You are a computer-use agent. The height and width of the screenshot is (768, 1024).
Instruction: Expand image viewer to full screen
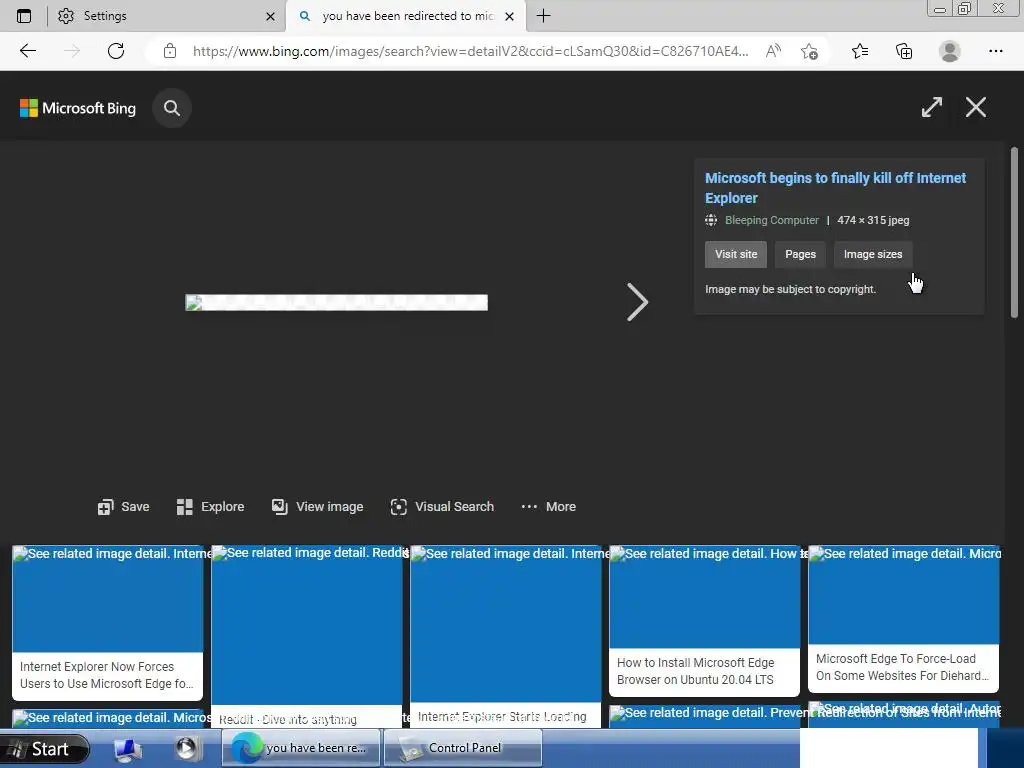pyautogui.click(x=932, y=107)
